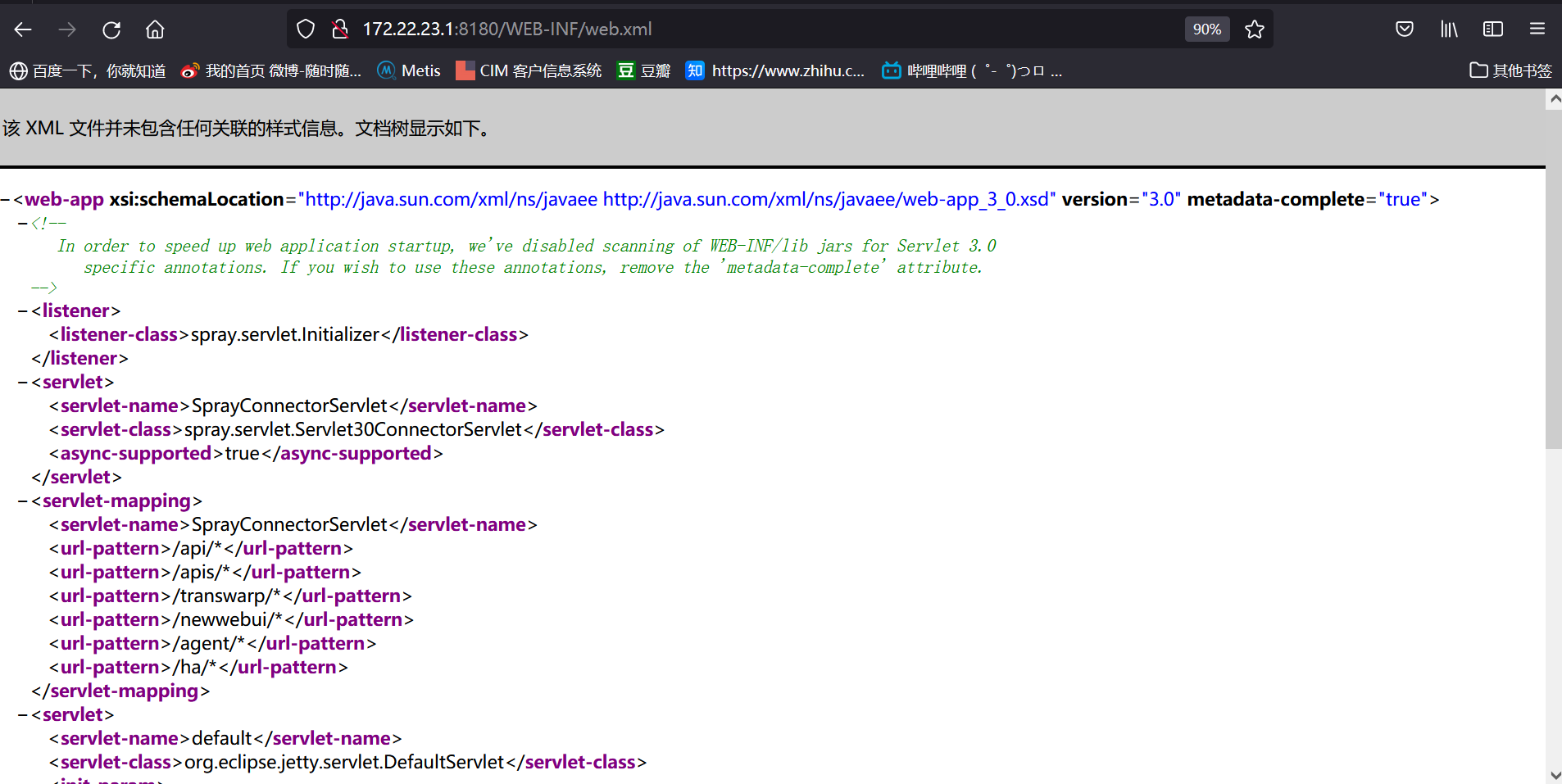Open the Firefox hamburger menu

(x=1536, y=28)
